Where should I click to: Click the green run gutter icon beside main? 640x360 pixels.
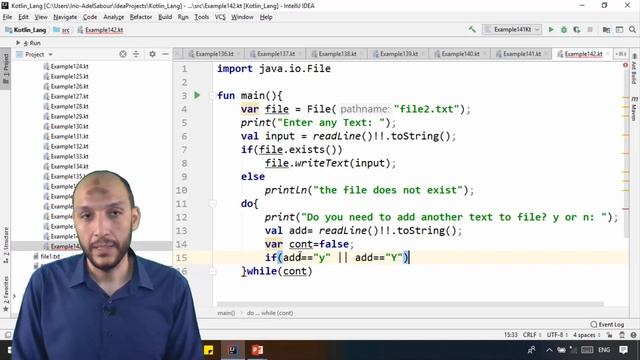pyautogui.click(x=197, y=95)
